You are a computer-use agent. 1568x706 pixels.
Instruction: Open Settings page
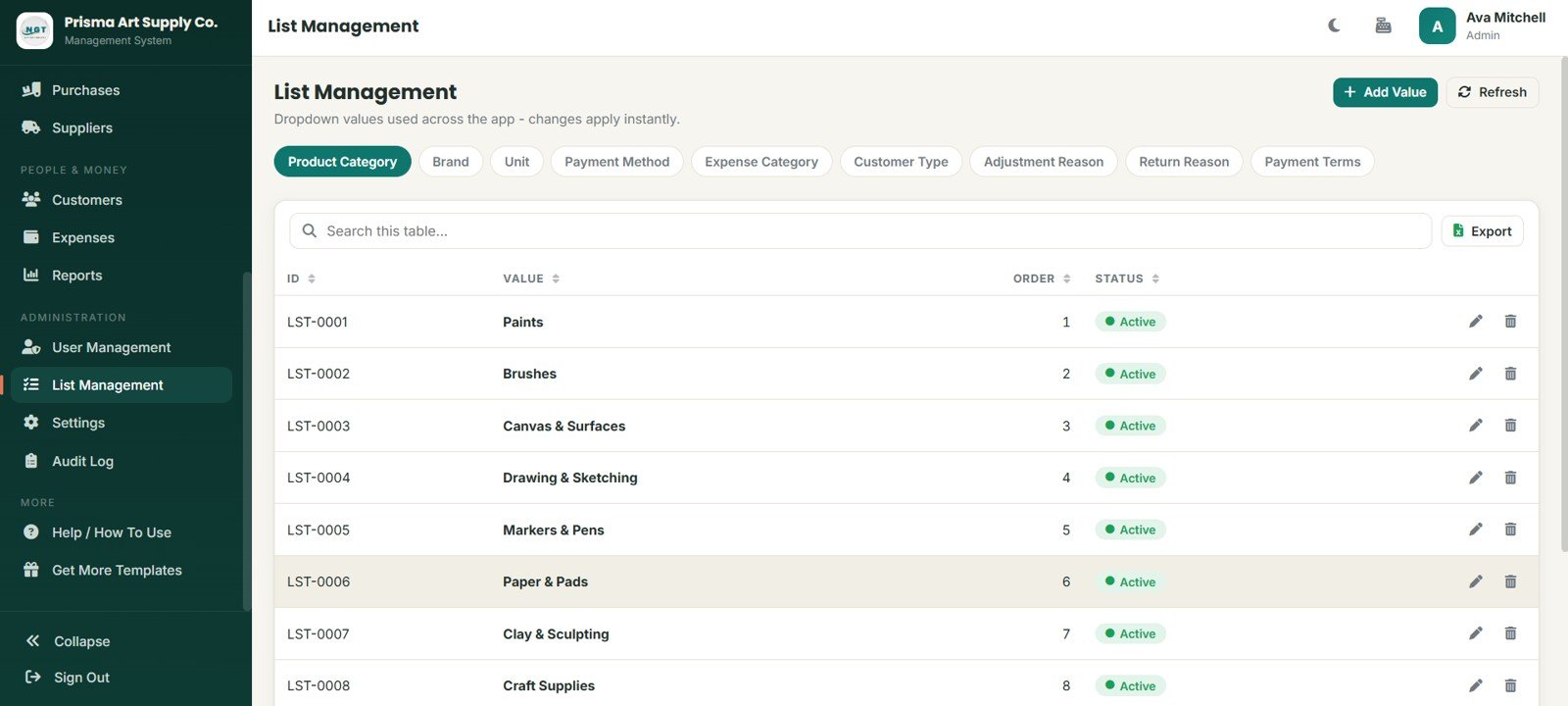tap(122, 423)
